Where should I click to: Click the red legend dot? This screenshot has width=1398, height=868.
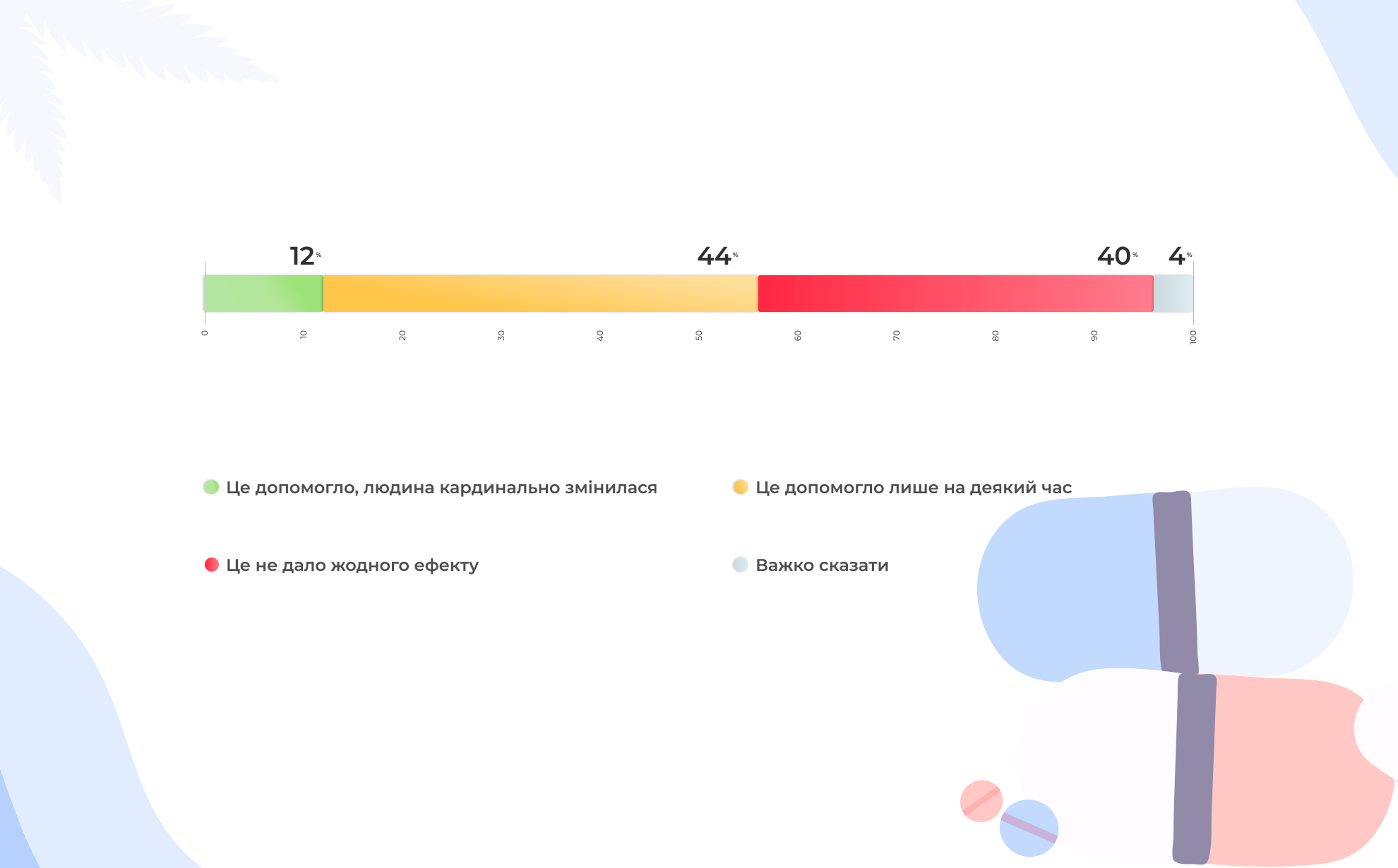(211, 565)
